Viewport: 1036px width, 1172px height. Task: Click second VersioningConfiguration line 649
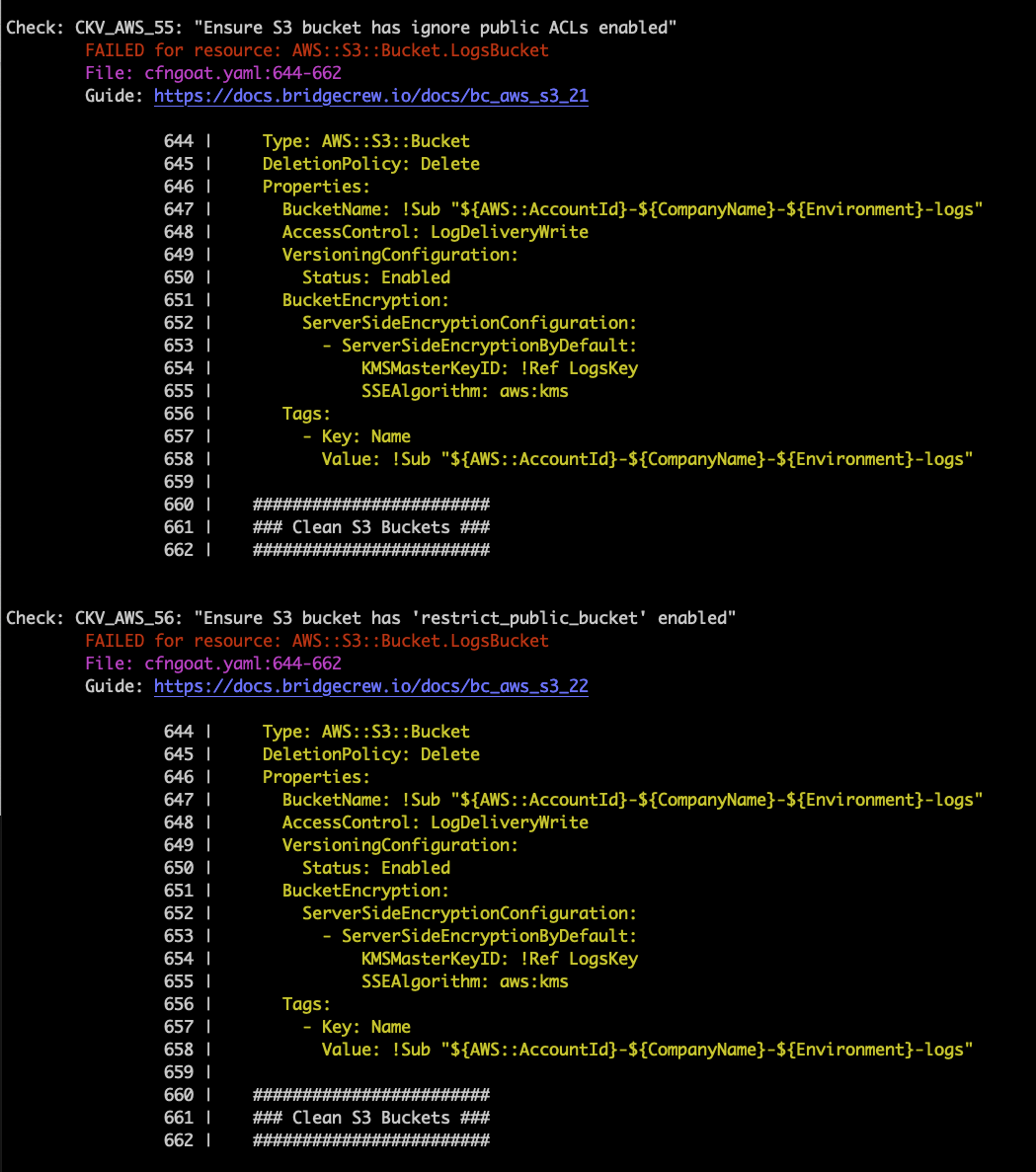click(400, 844)
